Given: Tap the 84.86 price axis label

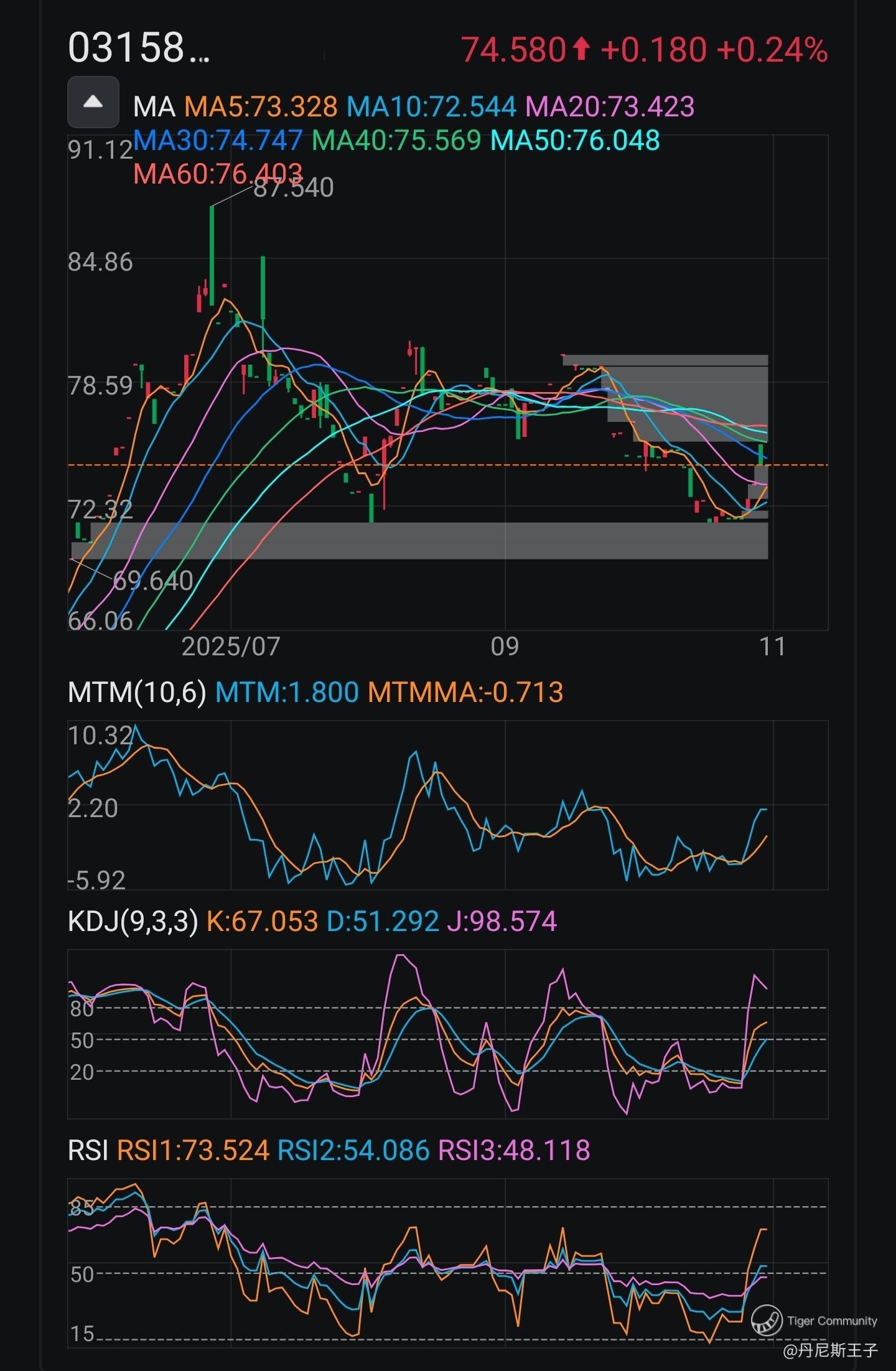Looking at the screenshot, I should (100, 262).
